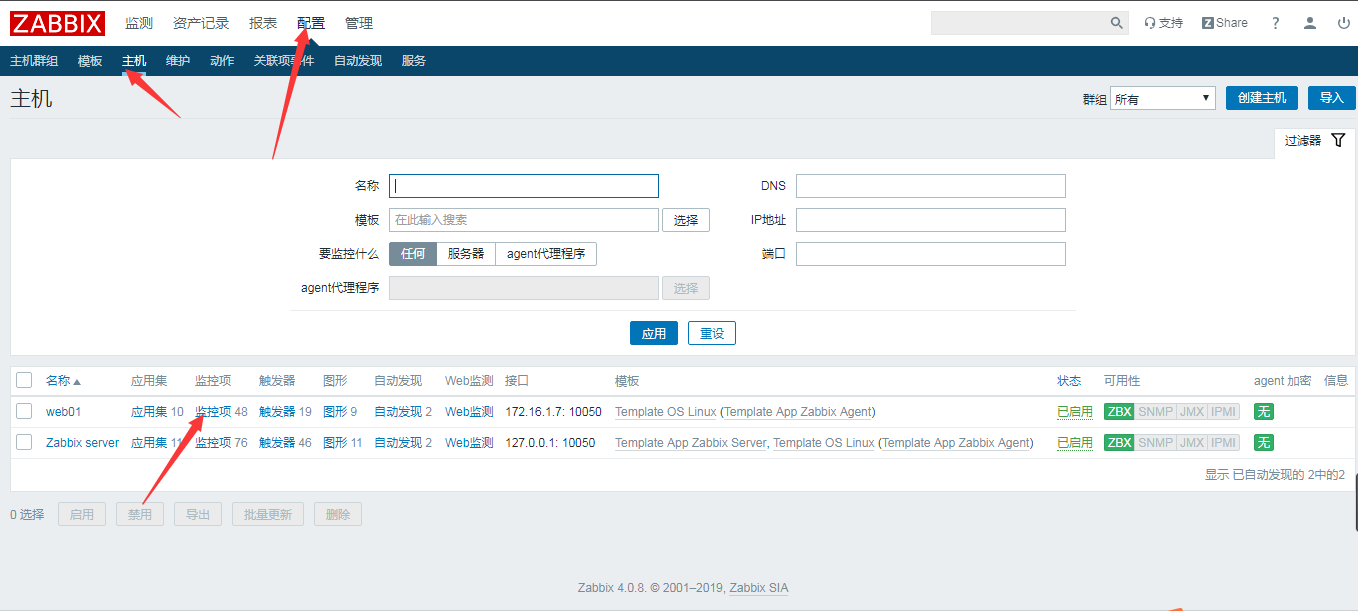Go to 主机群组 submenu
Viewport: 1358px width, 611px height.
pos(34,61)
